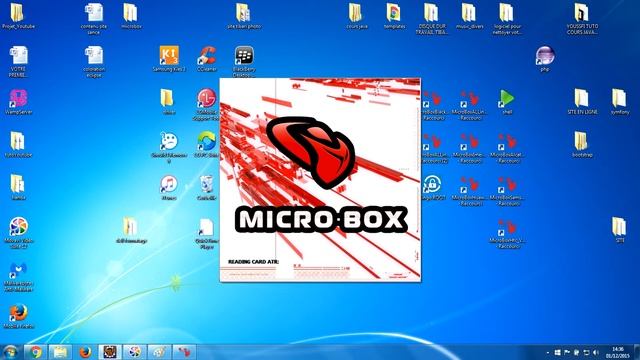The image size is (640, 360).
Task: Launch Mozilla Firefox desktop shortcut
Action: 18,316
